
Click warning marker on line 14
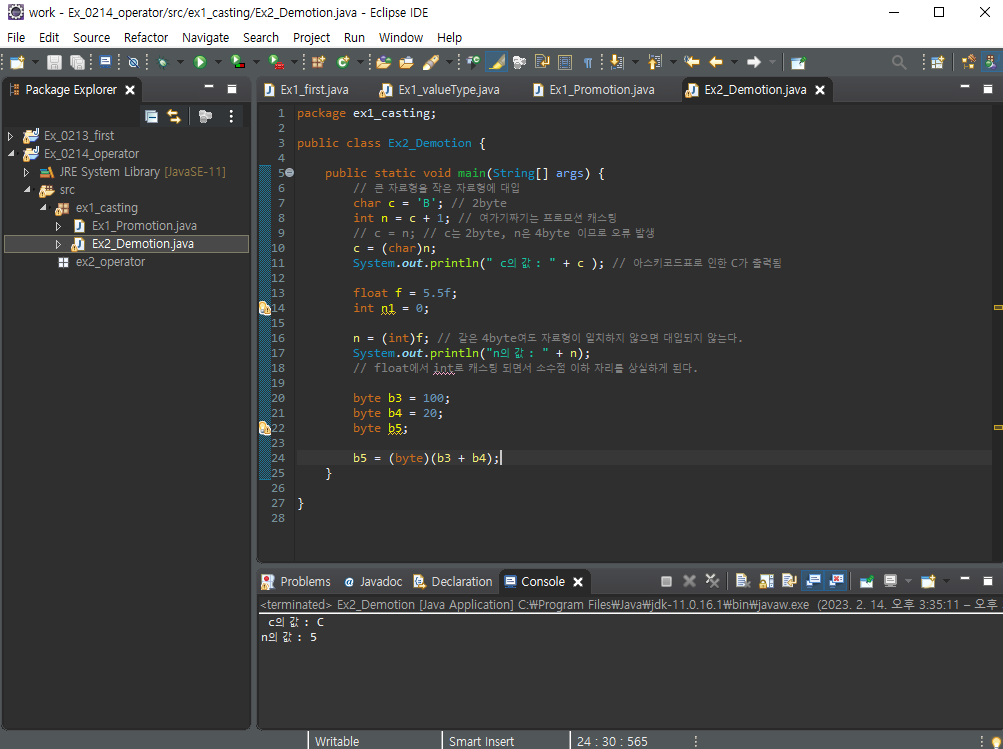tap(264, 308)
